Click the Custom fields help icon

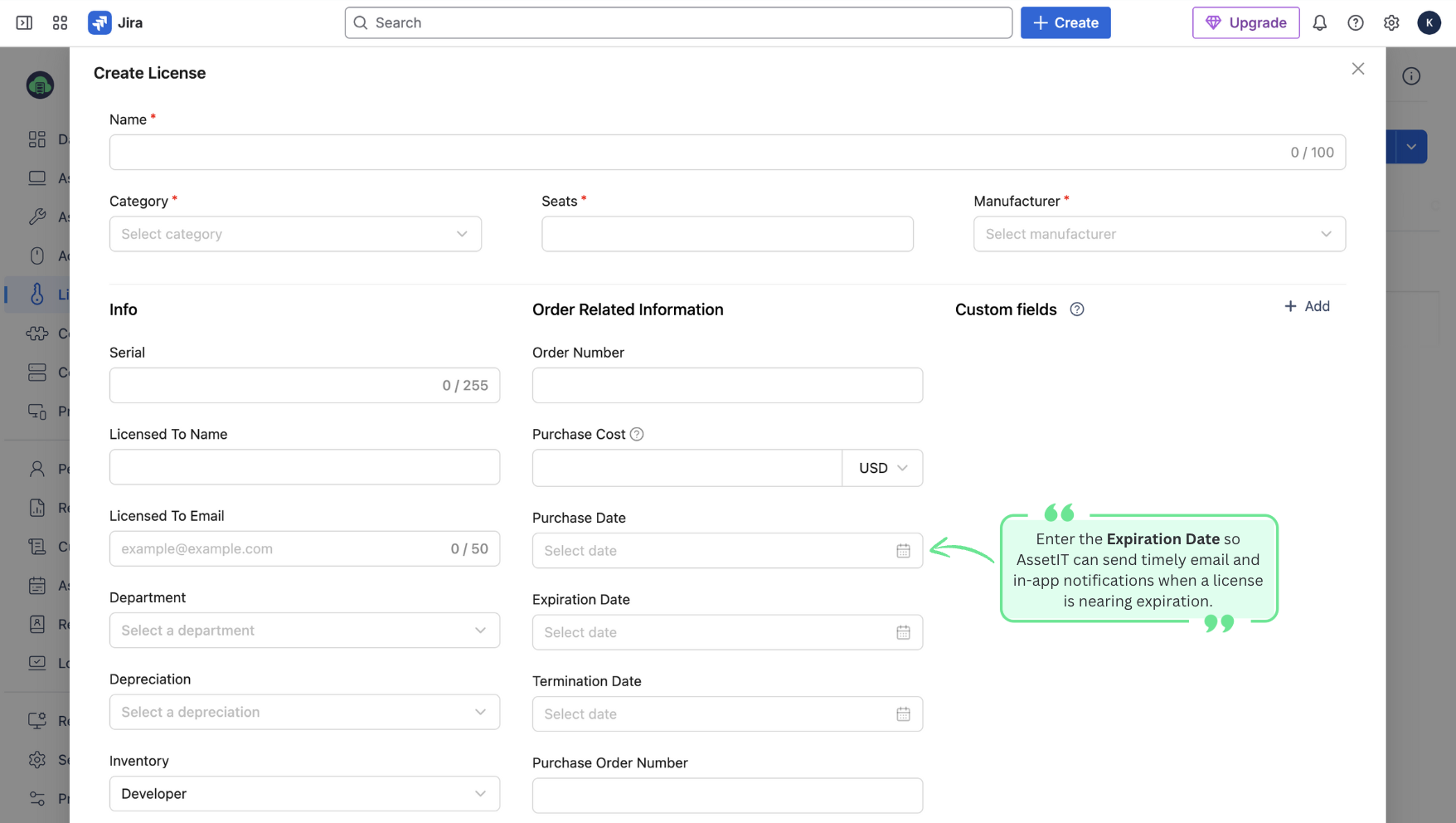[1076, 309]
